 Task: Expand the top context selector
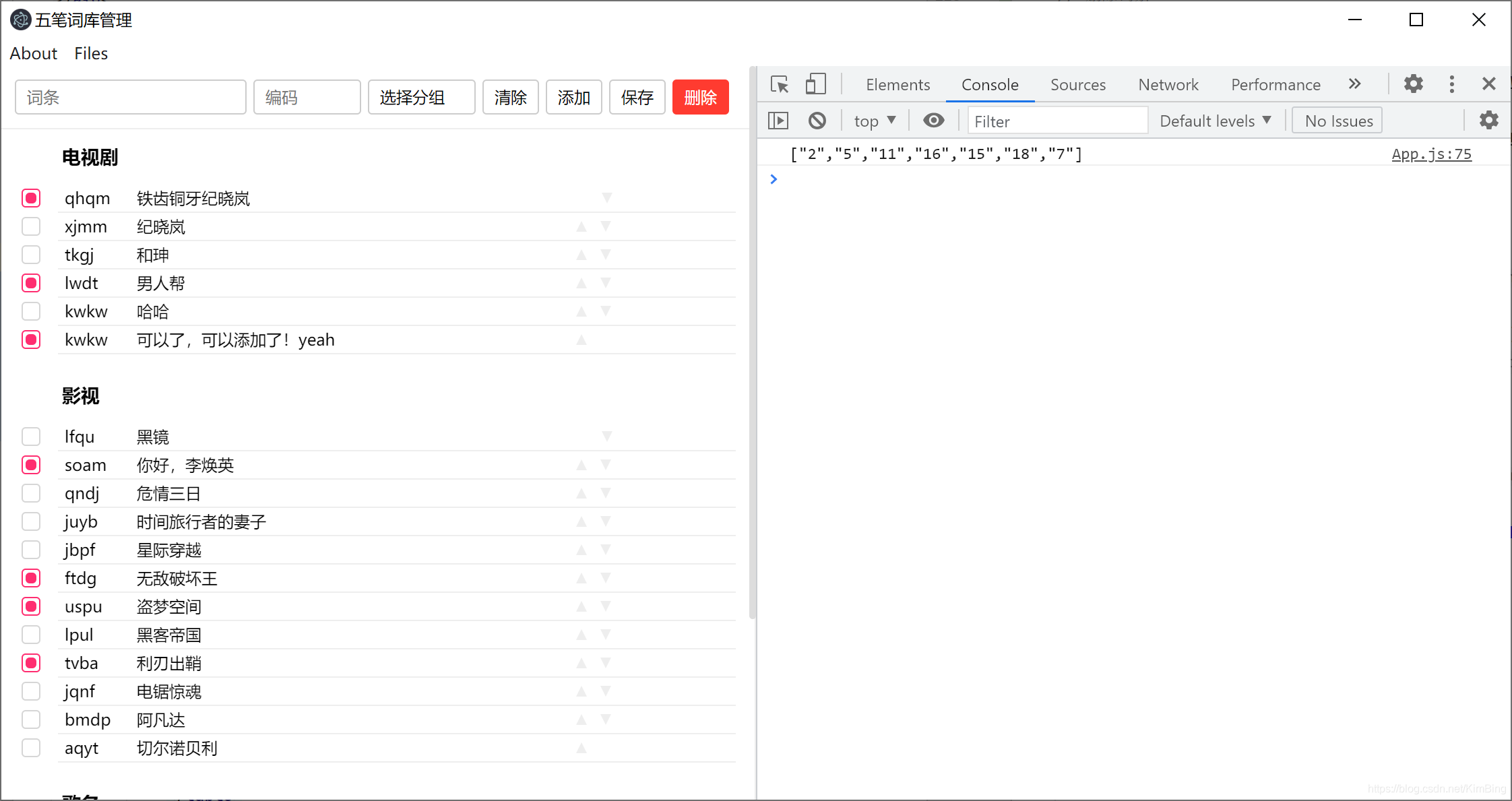point(874,121)
